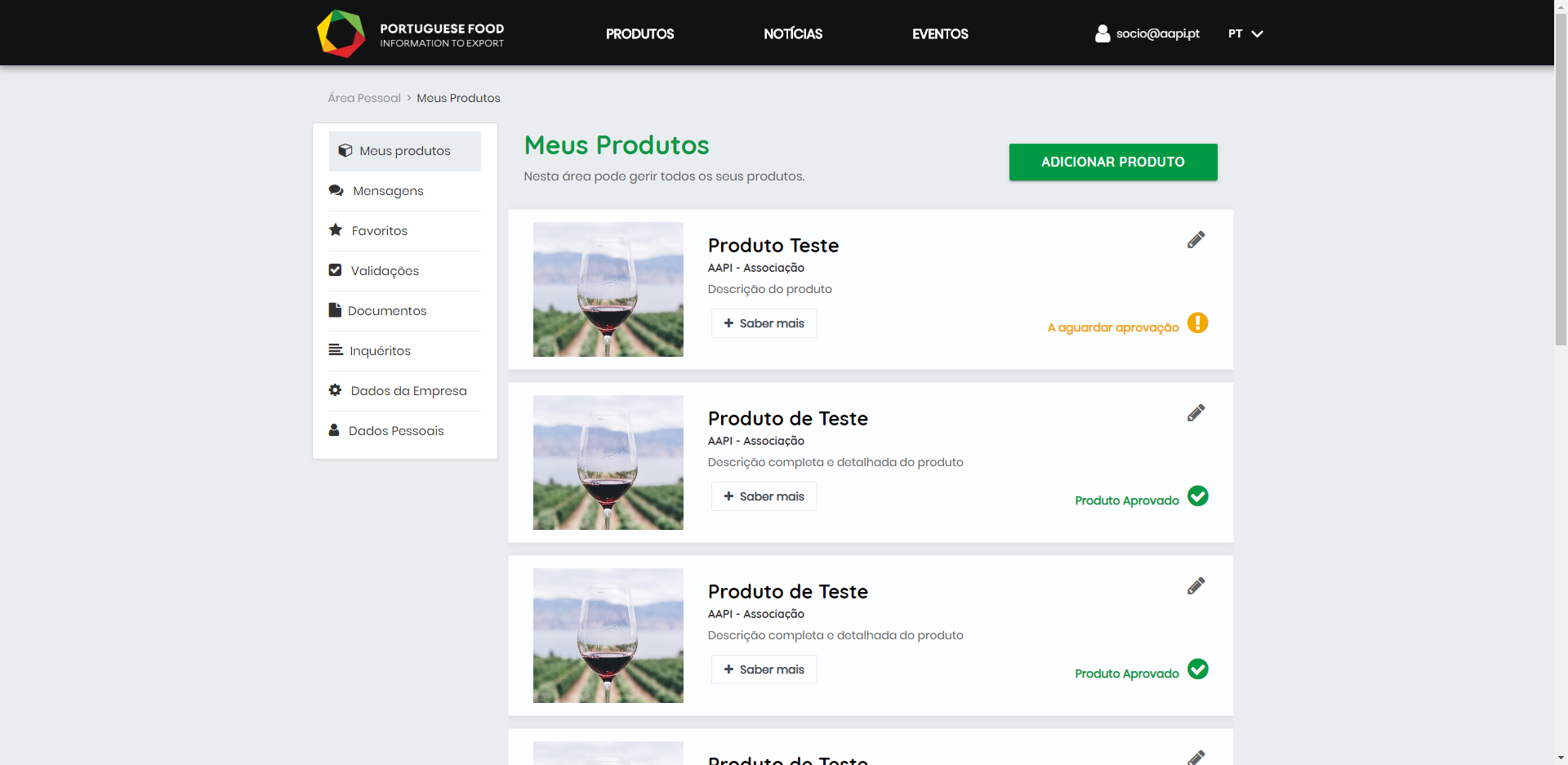This screenshot has width=1568, height=765.
Task: Click the star icon beside Favoritos
Action: pyautogui.click(x=336, y=230)
